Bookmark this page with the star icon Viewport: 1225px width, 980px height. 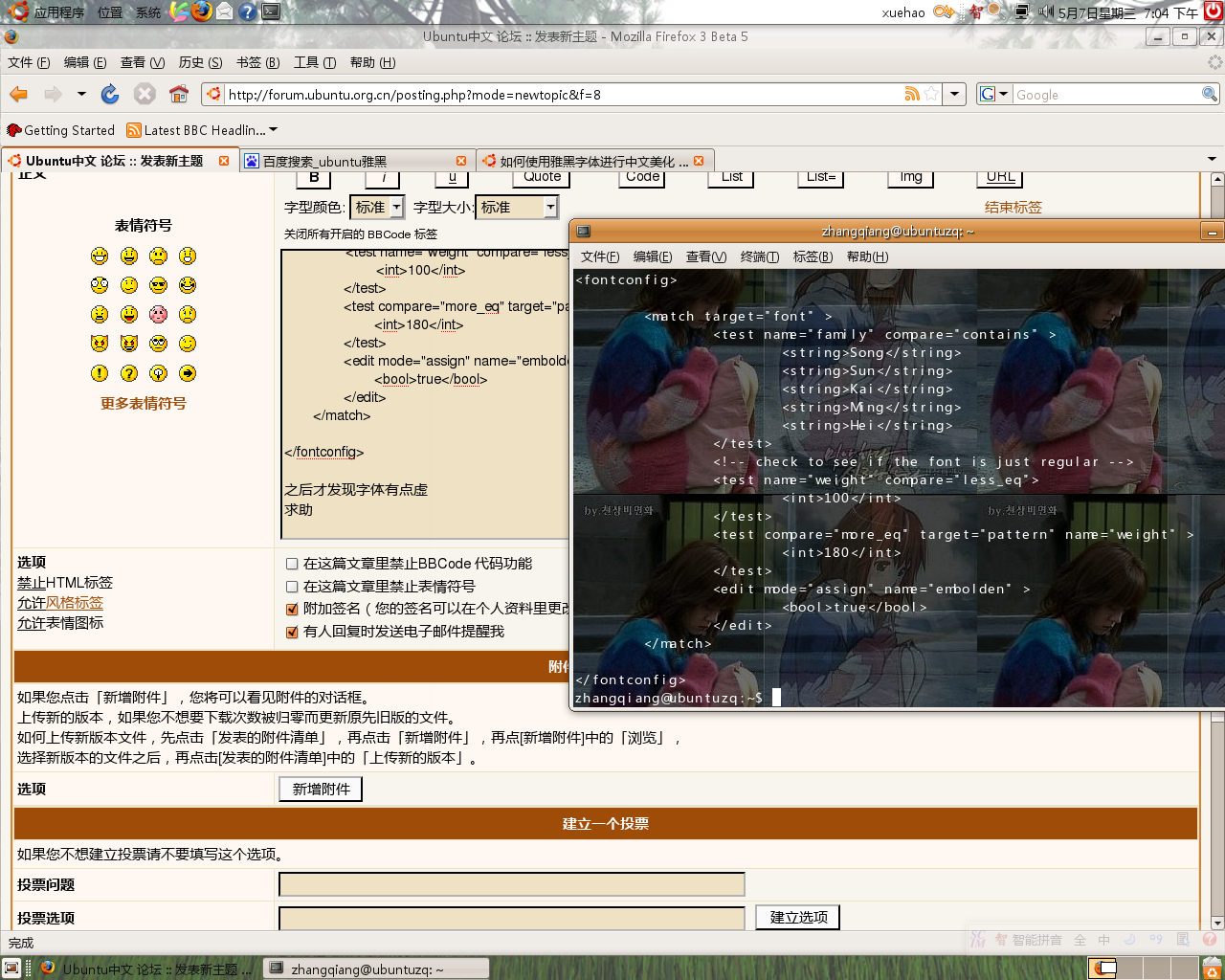coord(931,94)
